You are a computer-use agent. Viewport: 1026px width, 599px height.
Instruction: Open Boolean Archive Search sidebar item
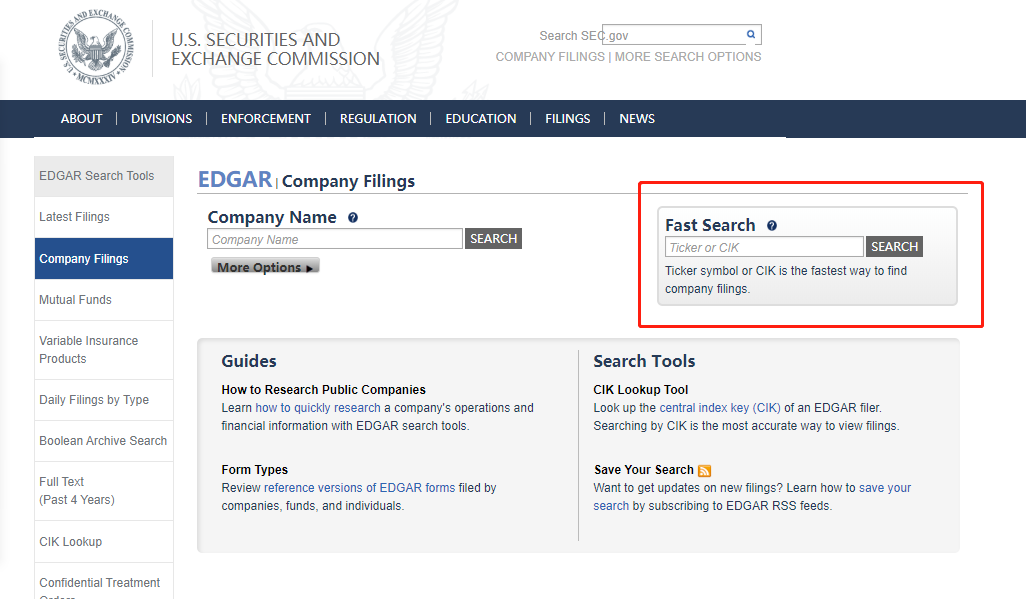point(104,441)
